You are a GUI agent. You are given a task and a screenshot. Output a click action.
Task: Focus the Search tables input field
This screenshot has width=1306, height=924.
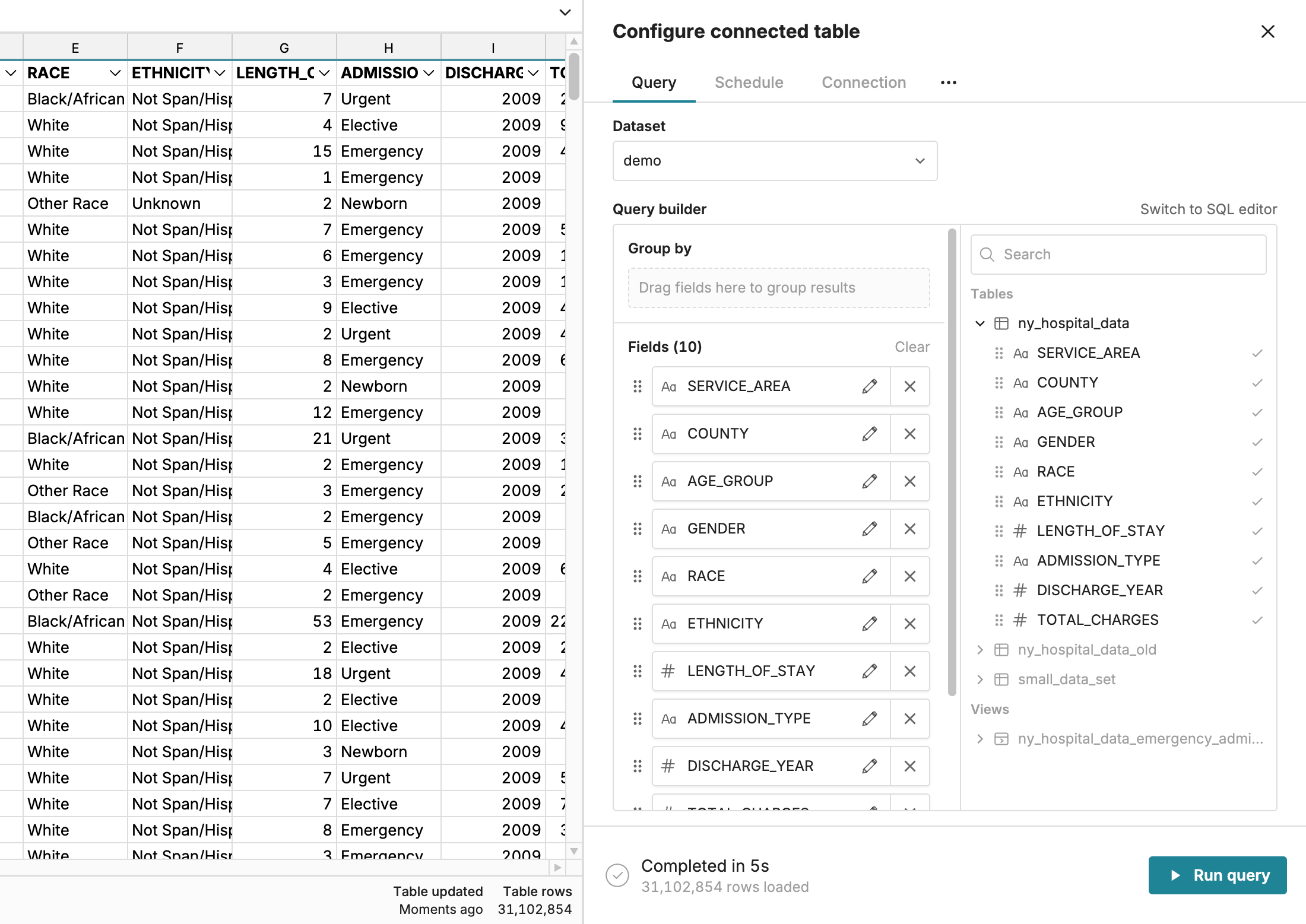(1118, 255)
